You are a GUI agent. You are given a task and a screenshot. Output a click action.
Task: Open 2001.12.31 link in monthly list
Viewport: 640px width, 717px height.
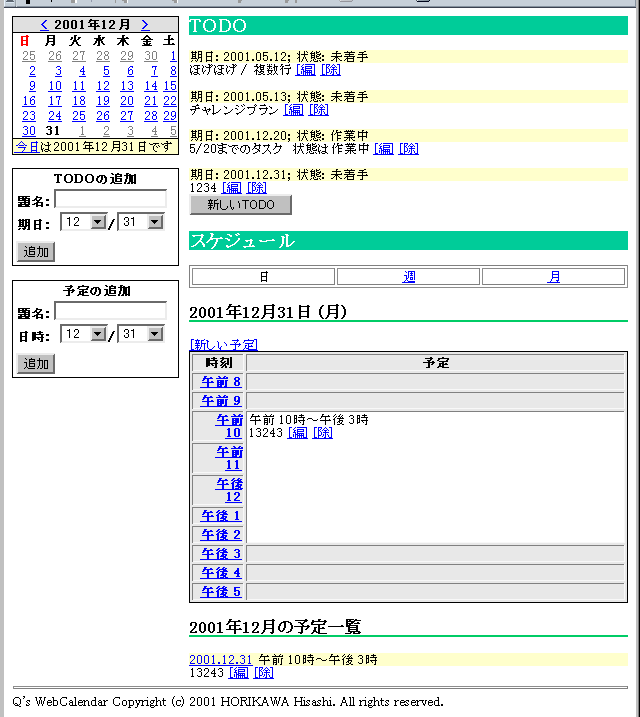[221, 660]
